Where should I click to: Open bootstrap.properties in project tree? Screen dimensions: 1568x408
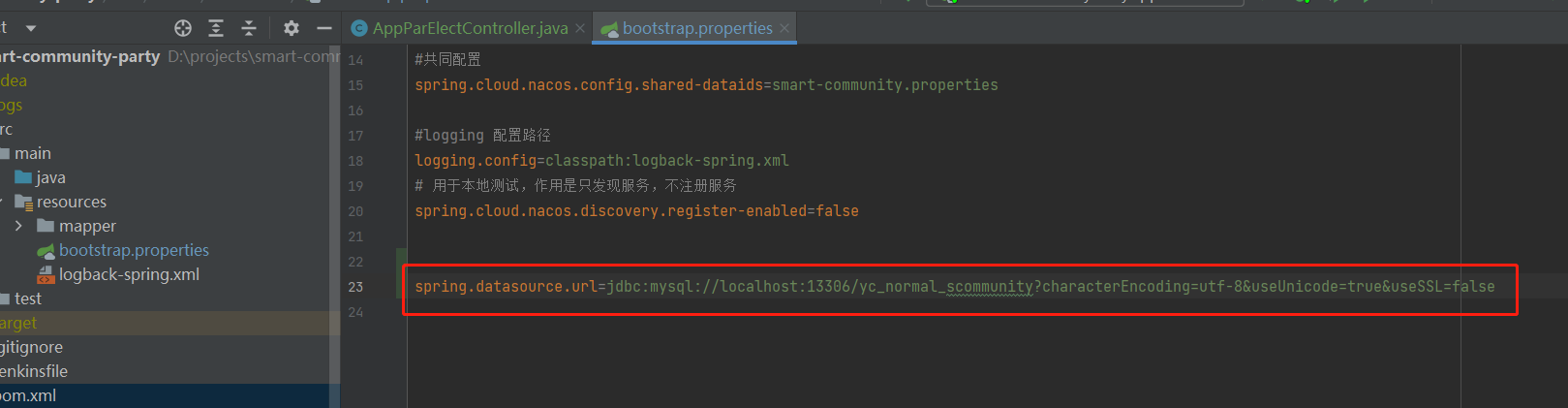pos(134,250)
